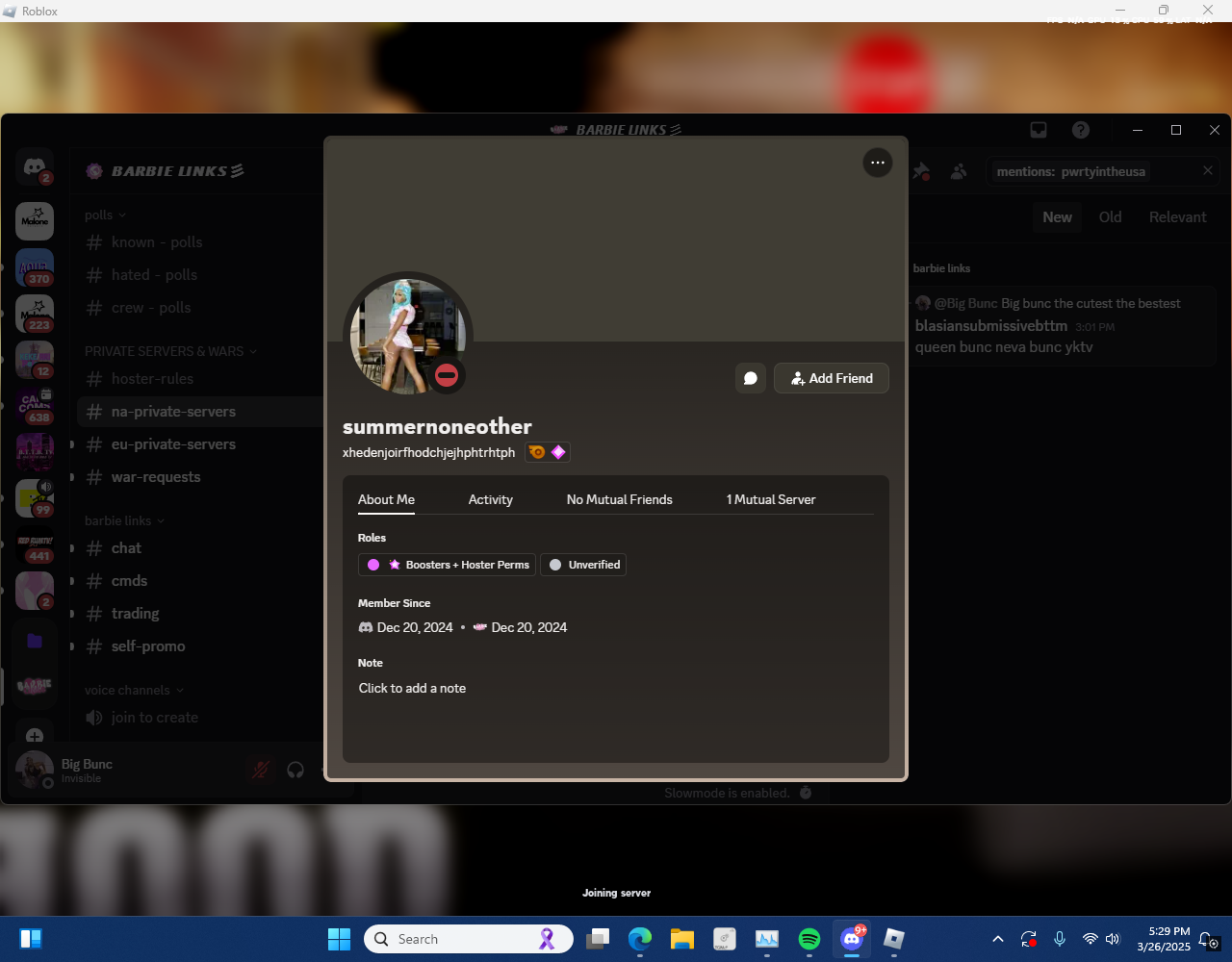The height and width of the screenshot is (962, 1232).
Task: Click the pink diamond boost badge
Action: coord(558,452)
